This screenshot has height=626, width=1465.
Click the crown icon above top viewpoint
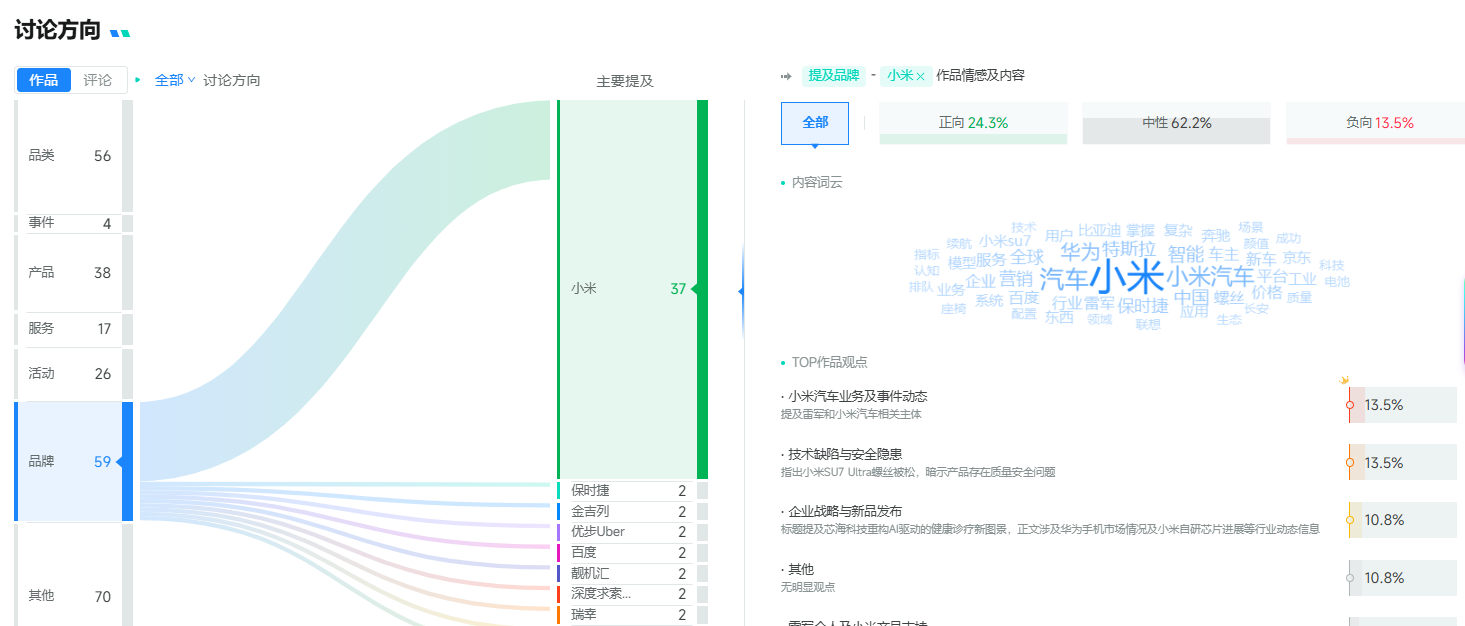pyautogui.click(x=1345, y=380)
